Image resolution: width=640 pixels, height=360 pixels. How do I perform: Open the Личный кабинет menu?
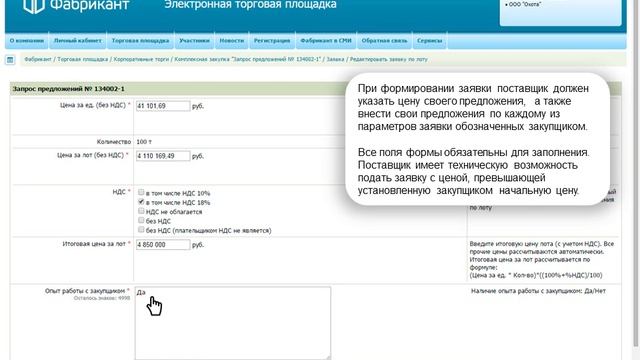tap(78, 41)
